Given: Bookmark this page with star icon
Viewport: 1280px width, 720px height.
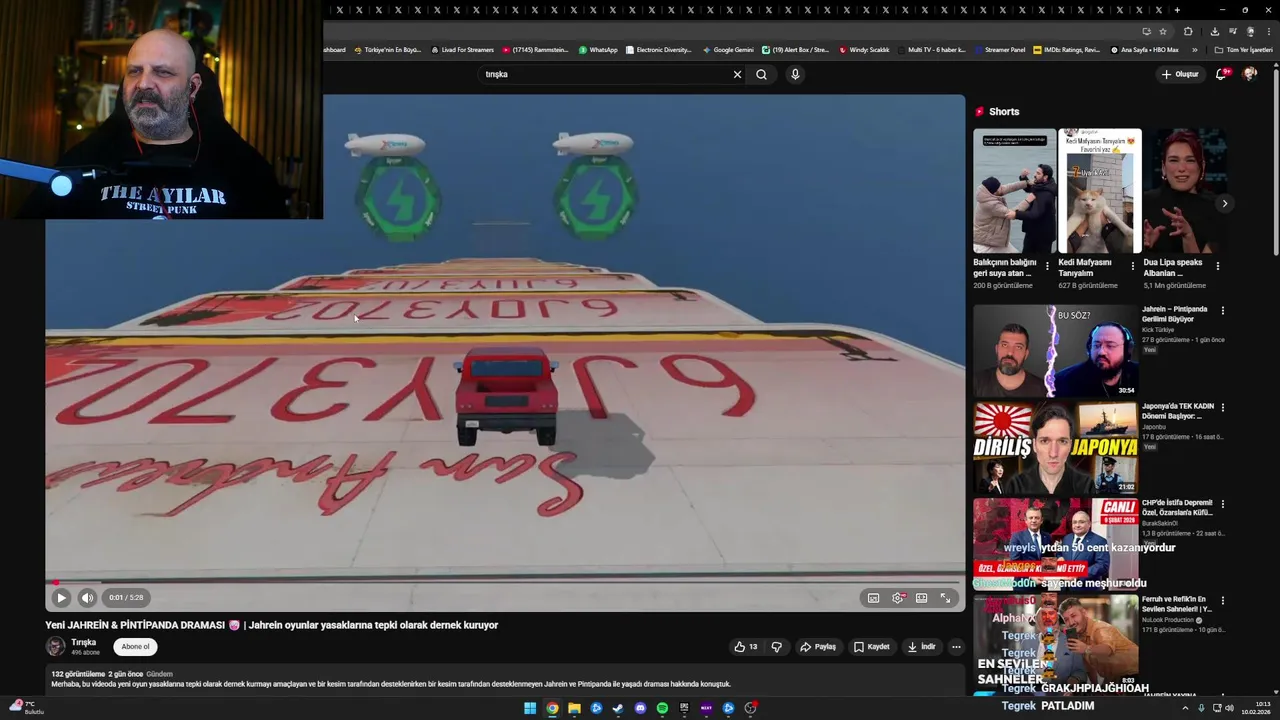Looking at the screenshot, I should (x=1163, y=31).
